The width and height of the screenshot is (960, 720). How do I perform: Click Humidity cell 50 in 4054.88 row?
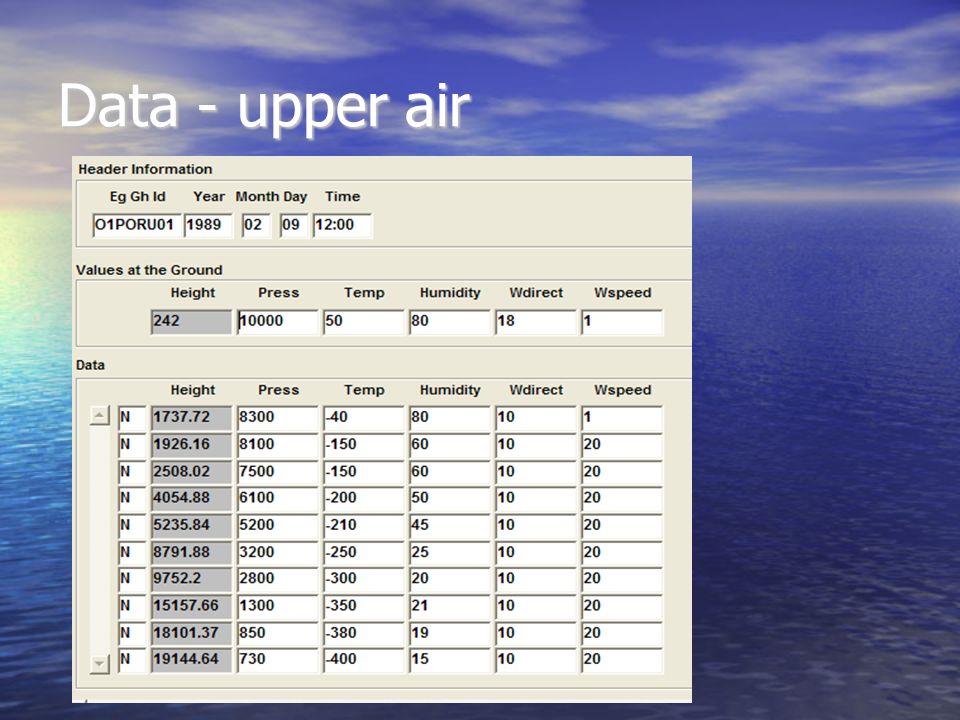(450, 499)
